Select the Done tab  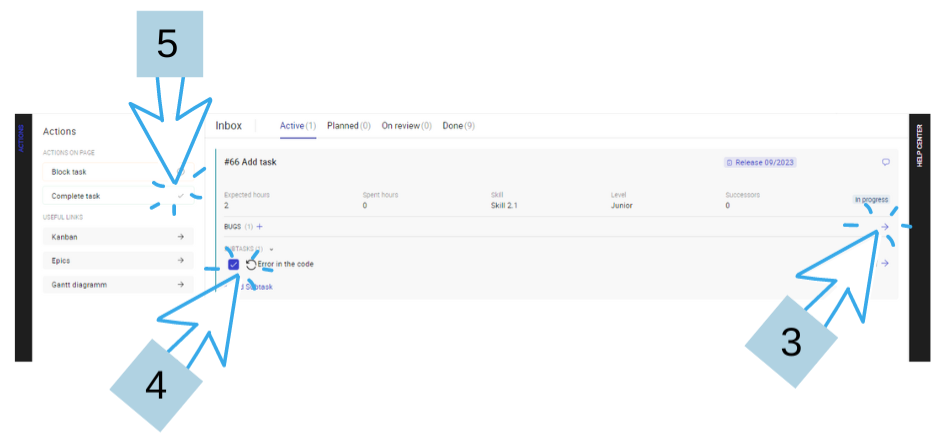click(458, 126)
